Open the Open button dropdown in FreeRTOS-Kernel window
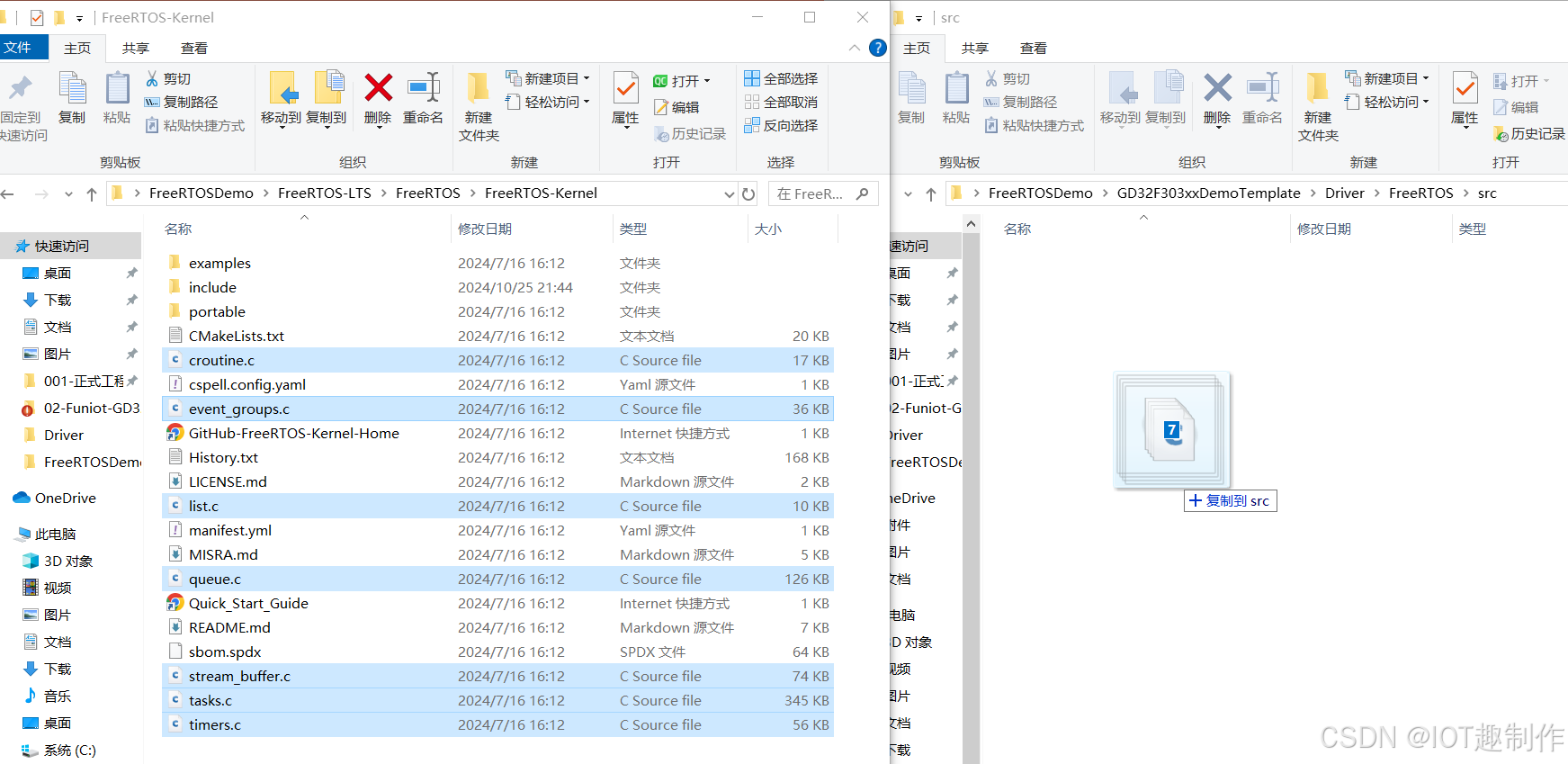1568x764 pixels. (x=707, y=81)
